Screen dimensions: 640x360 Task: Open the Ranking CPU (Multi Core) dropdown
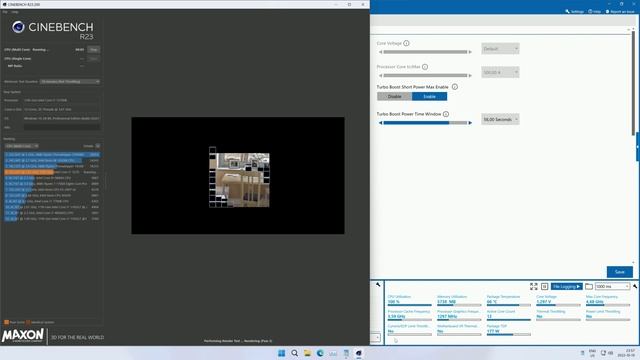pos(22,146)
